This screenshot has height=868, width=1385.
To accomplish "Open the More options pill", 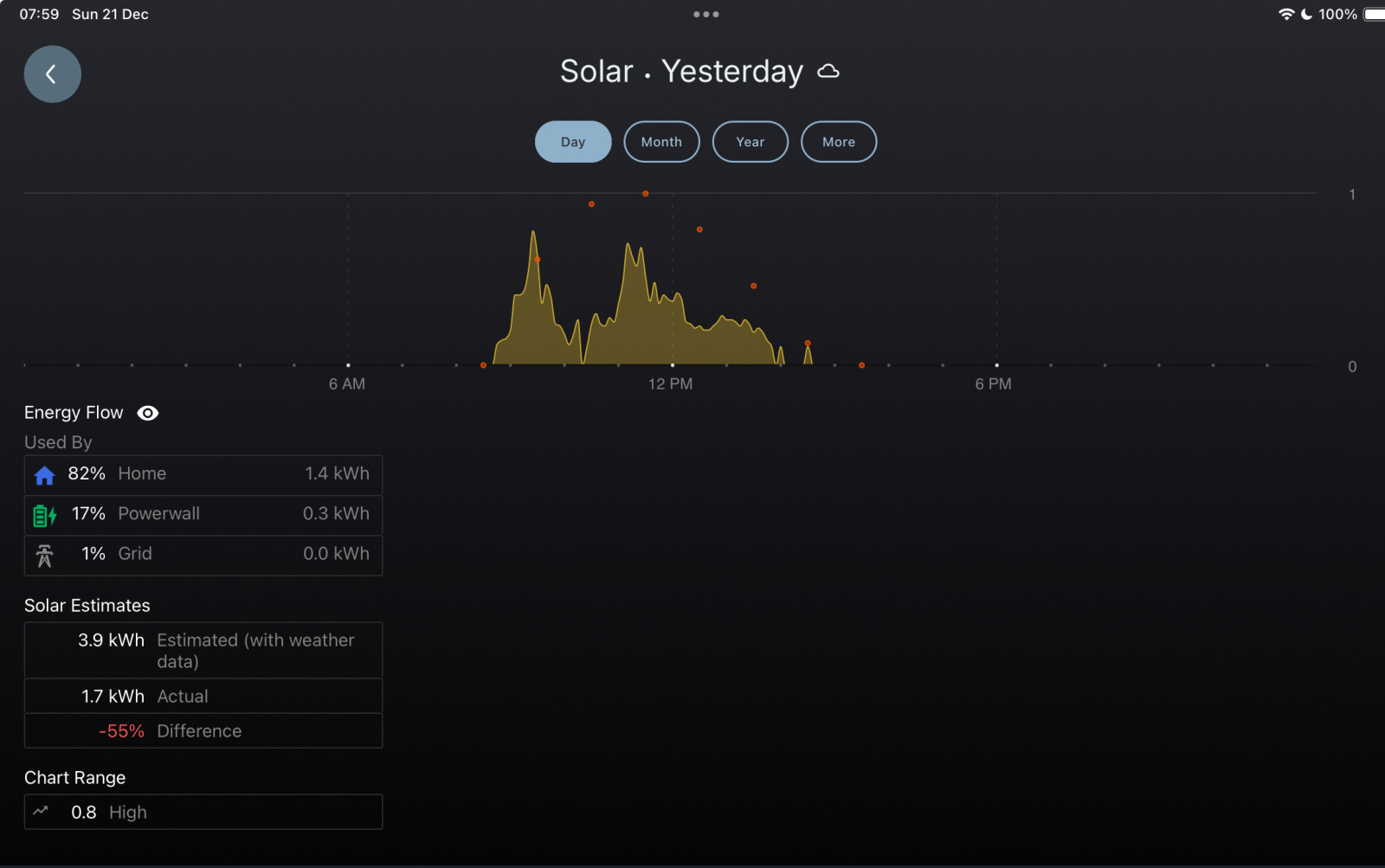I will click(x=838, y=142).
